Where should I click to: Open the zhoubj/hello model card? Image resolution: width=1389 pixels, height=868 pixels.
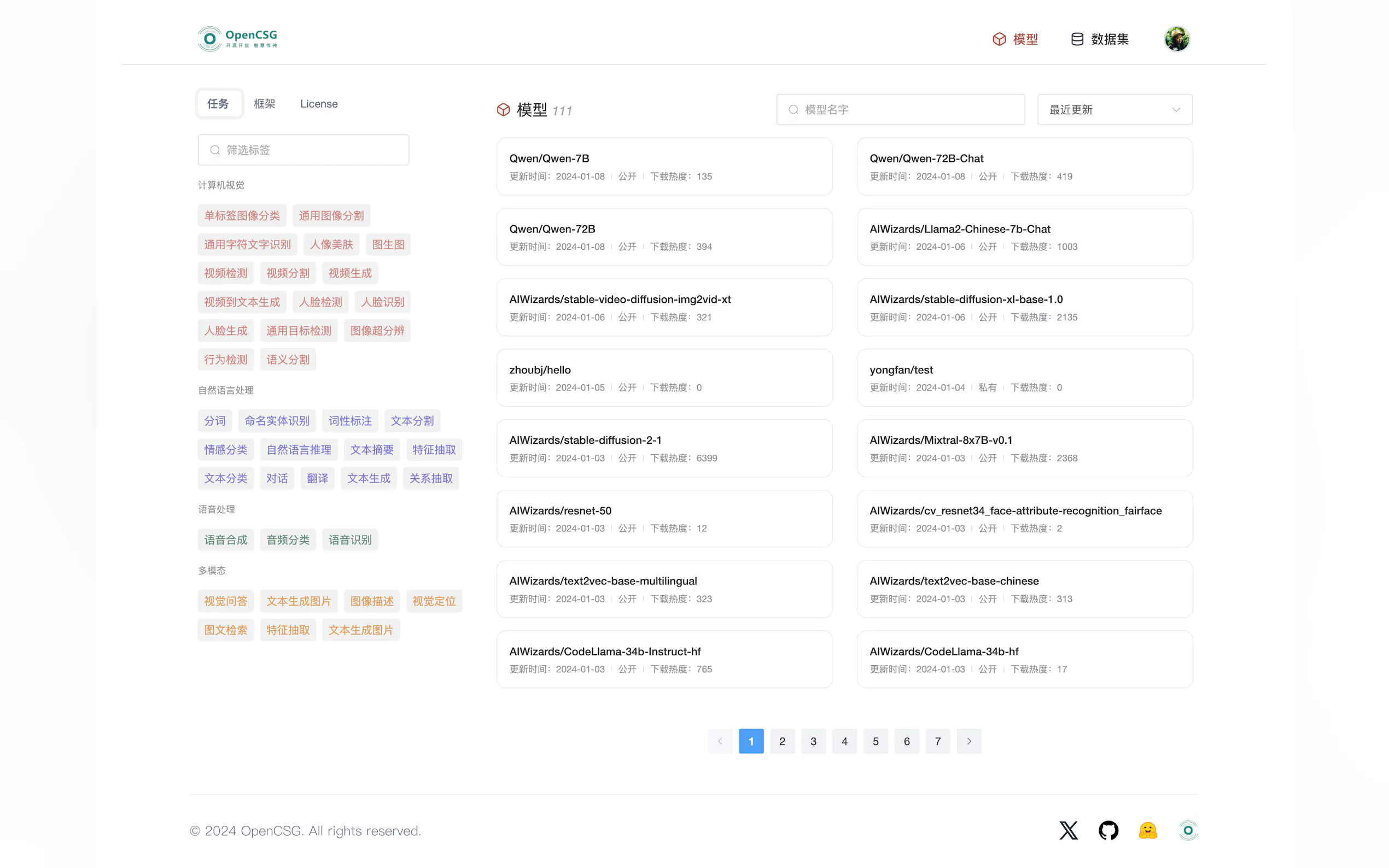click(664, 378)
